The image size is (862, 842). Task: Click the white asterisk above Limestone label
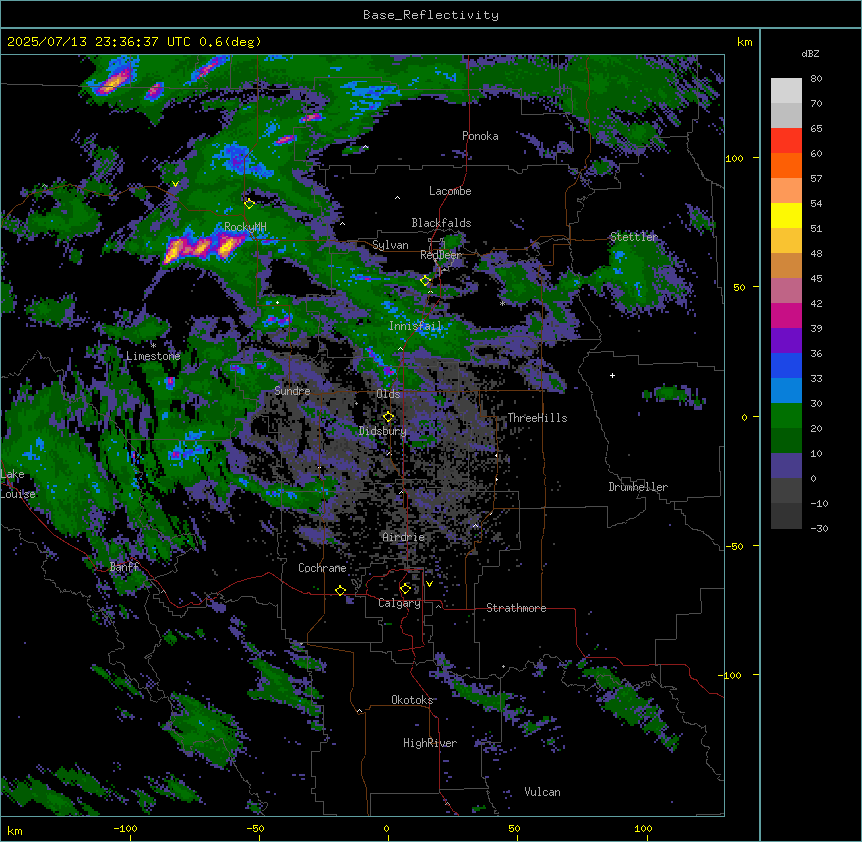click(153, 346)
